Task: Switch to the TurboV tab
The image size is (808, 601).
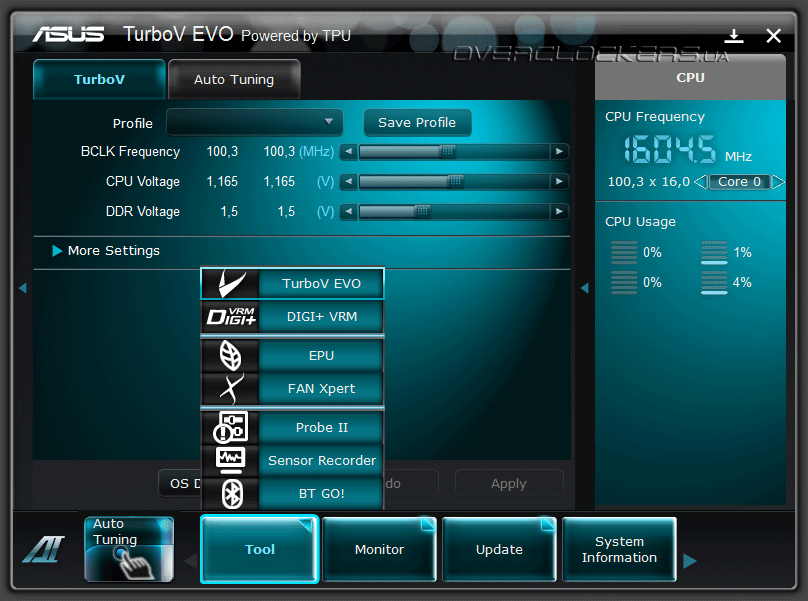Action: [x=99, y=79]
